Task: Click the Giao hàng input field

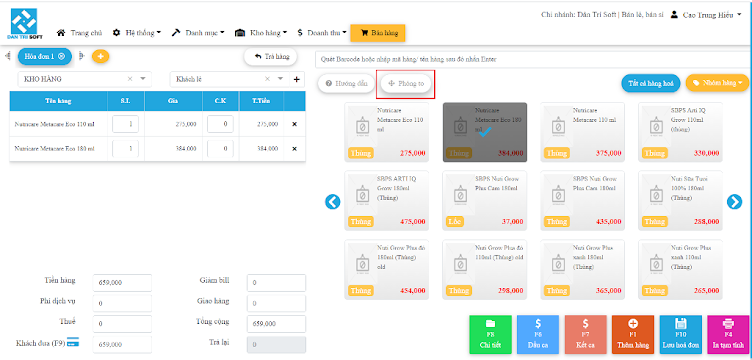Action: tap(276, 303)
